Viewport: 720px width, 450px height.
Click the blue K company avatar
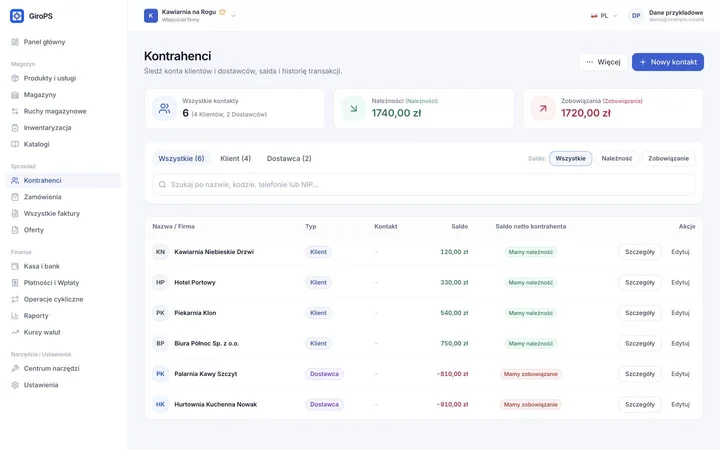point(151,16)
